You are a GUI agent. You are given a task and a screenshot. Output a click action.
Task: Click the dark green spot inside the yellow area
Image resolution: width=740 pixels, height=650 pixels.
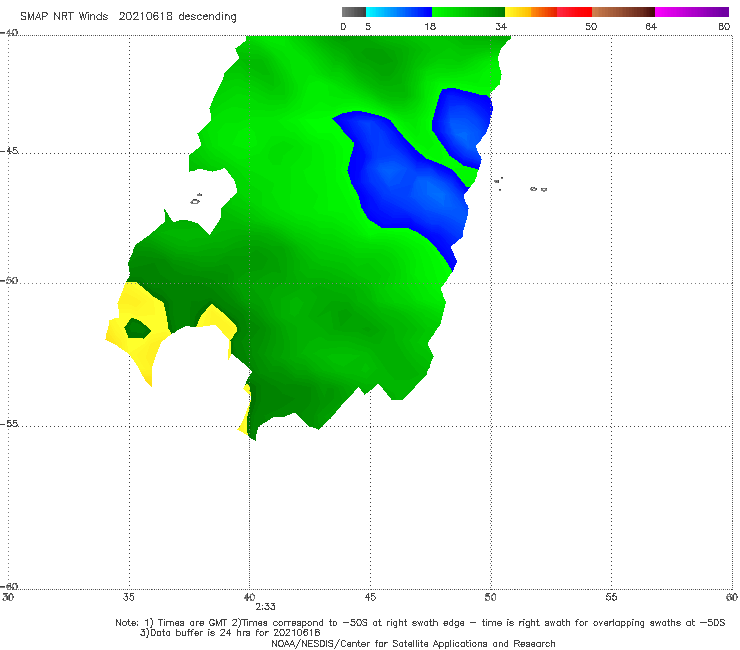click(x=137, y=329)
